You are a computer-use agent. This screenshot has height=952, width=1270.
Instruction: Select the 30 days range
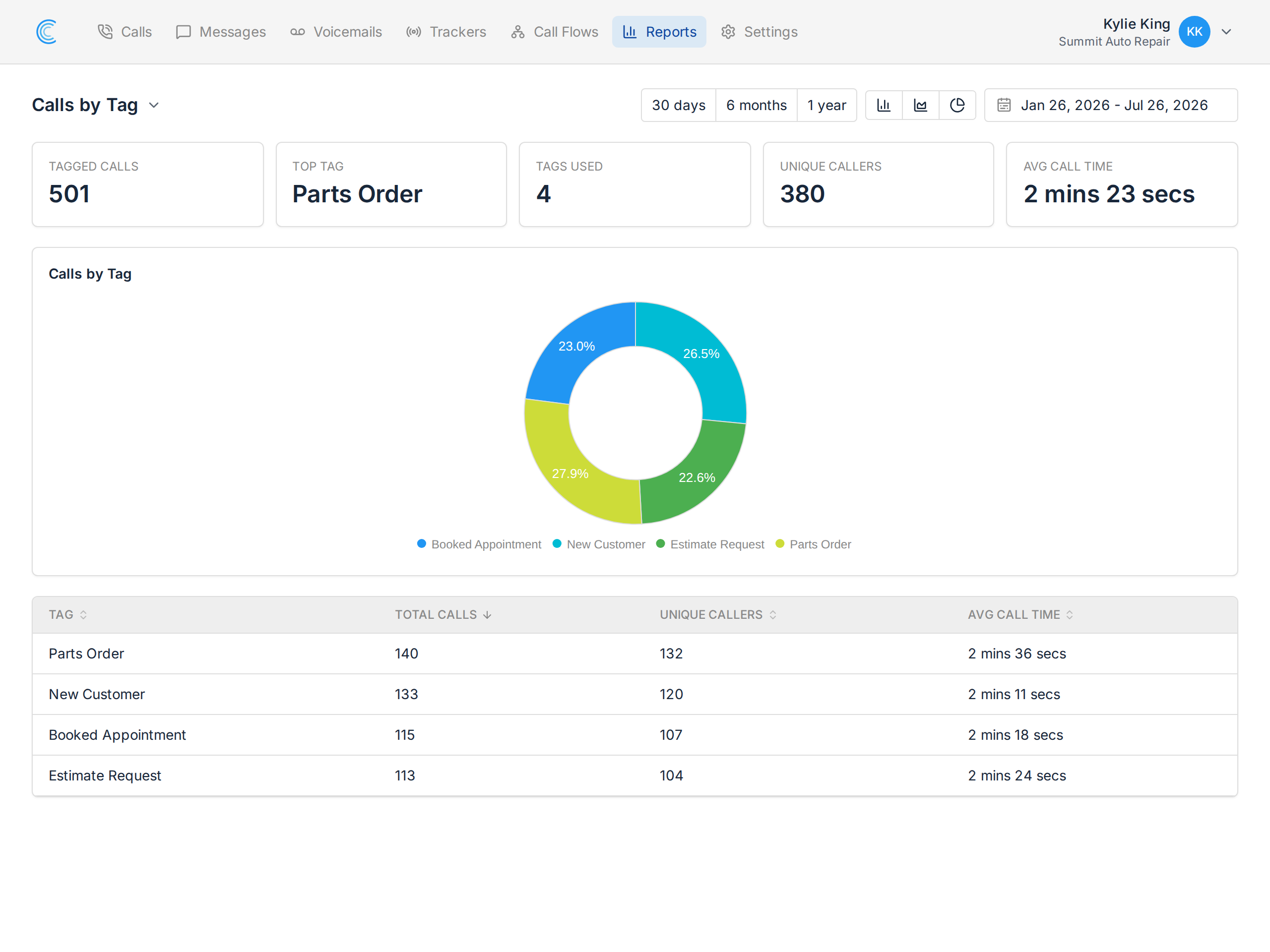tap(678, 105)
